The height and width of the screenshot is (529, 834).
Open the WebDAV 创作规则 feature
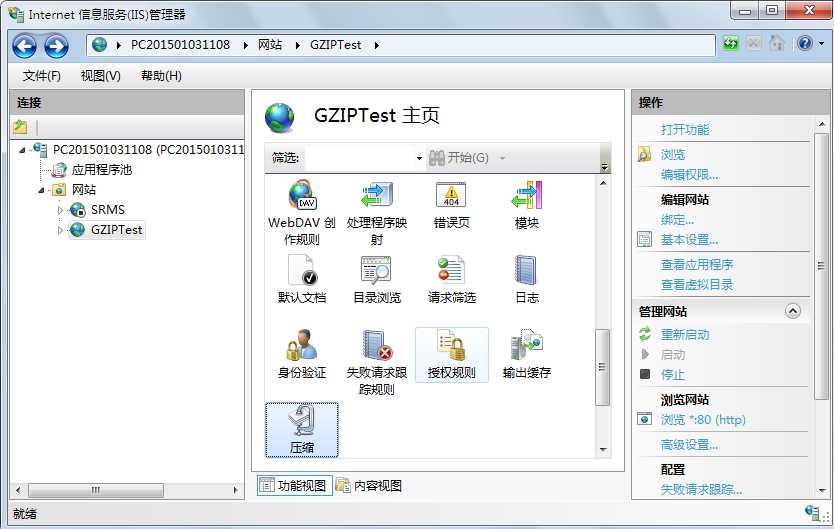(x=302, y=212)
